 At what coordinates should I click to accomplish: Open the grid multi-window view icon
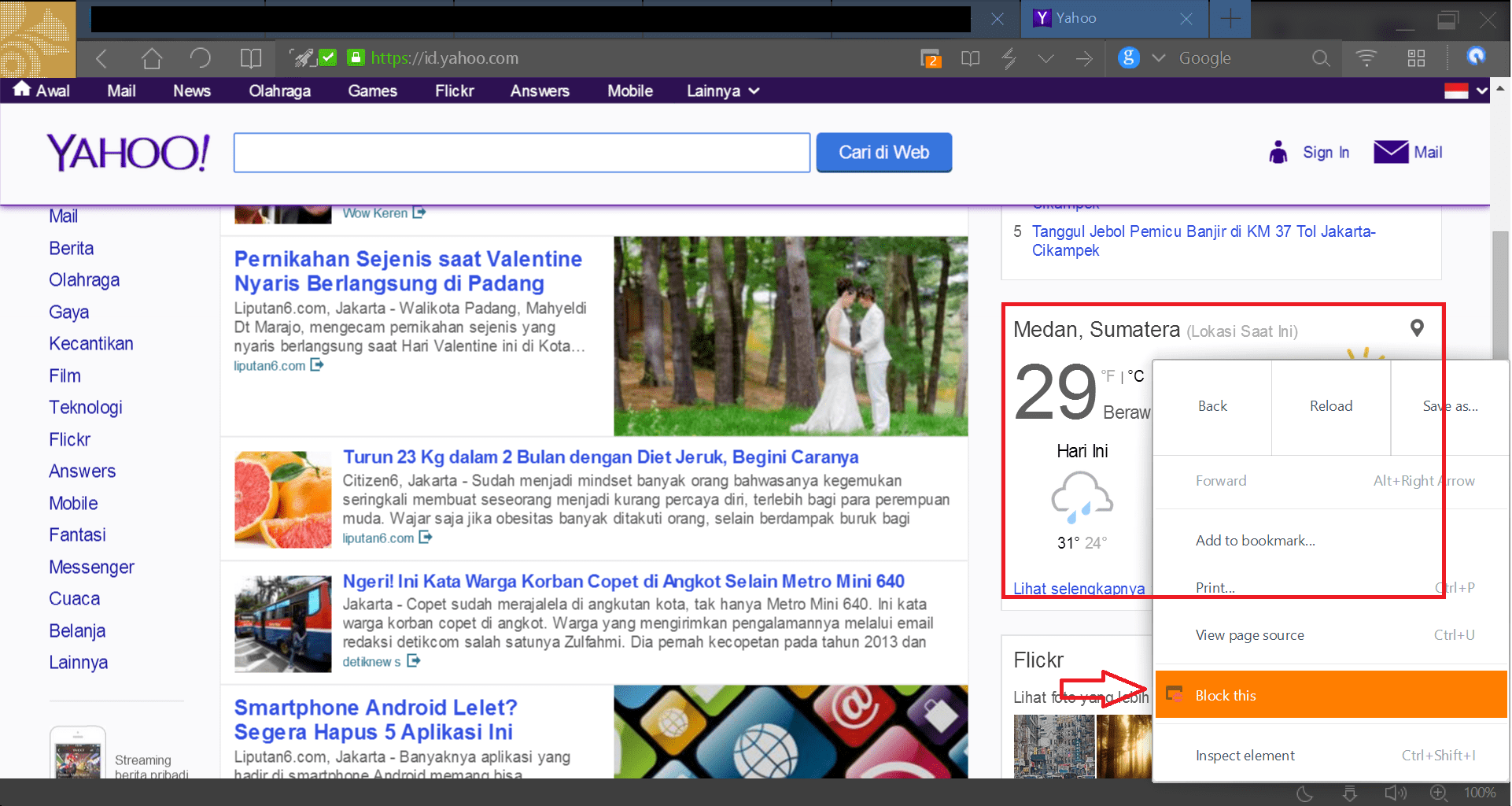(x=1417, y=58)
